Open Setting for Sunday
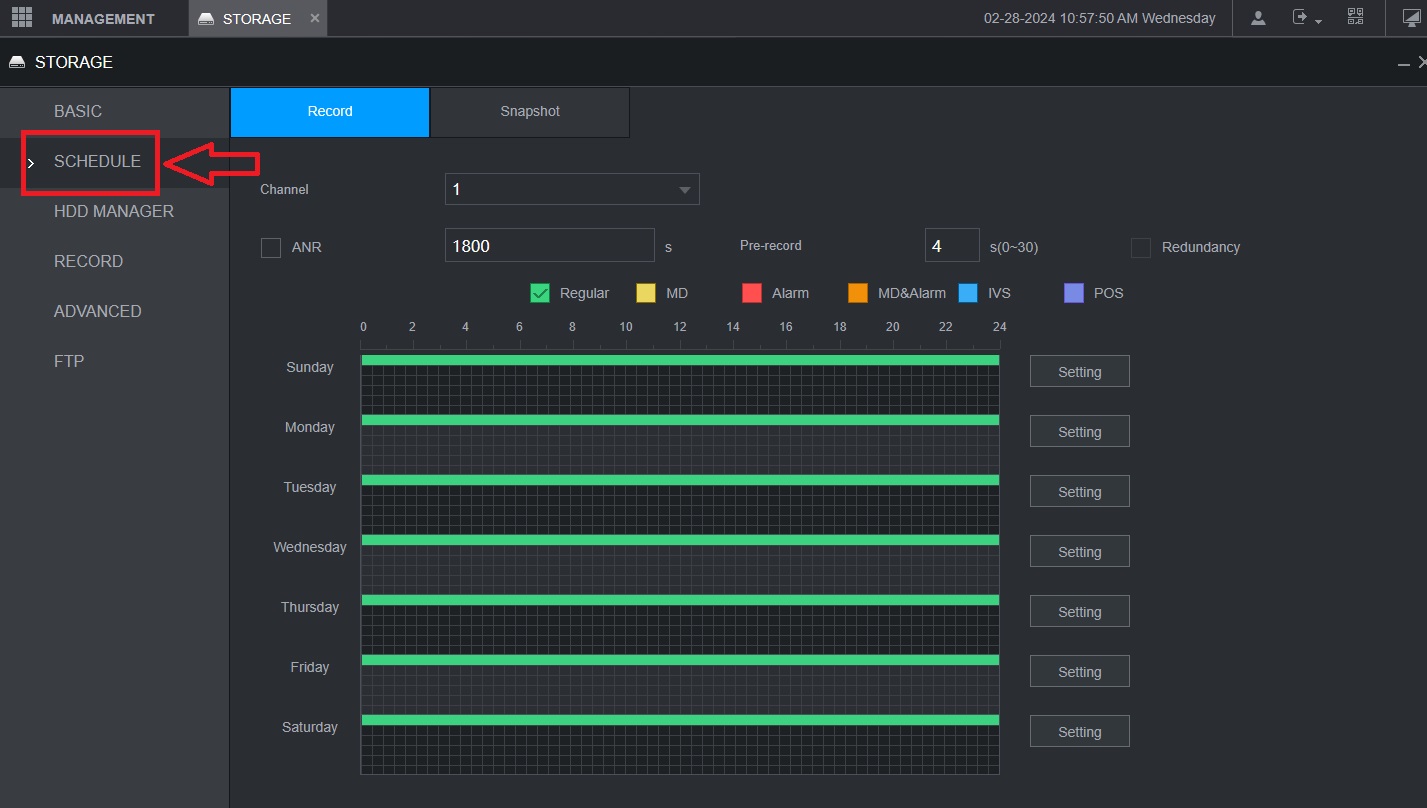The image size is (1427, 808). pyautogui.click(x=1080, y=371)
